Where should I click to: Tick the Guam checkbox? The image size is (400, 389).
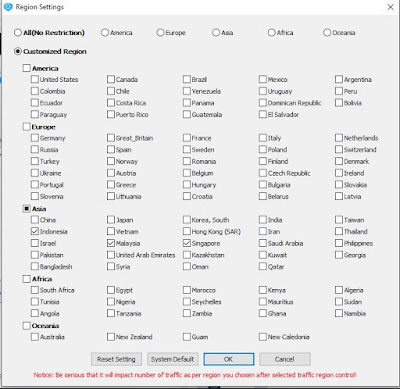click(187, 337)
